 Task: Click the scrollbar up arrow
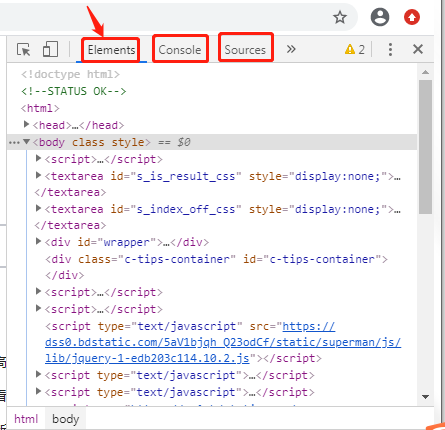click(425, 72)
